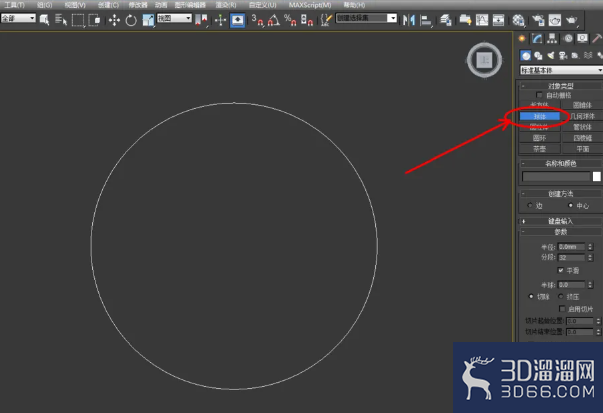603x413 pixels.
Task: Toggle Keyboard Shortcut Override icon
Action: point(237,20)
